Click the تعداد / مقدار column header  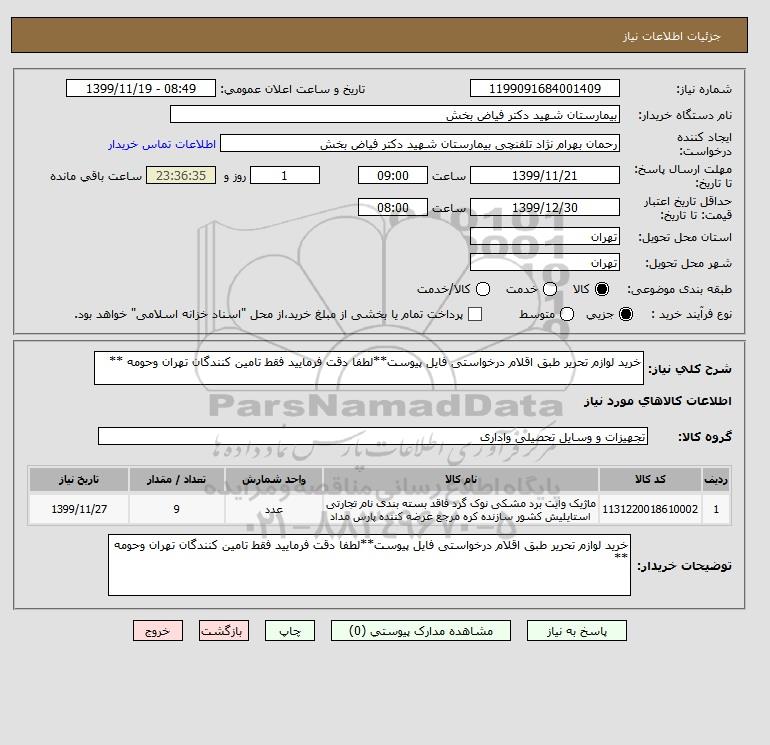tap(177, 479)
